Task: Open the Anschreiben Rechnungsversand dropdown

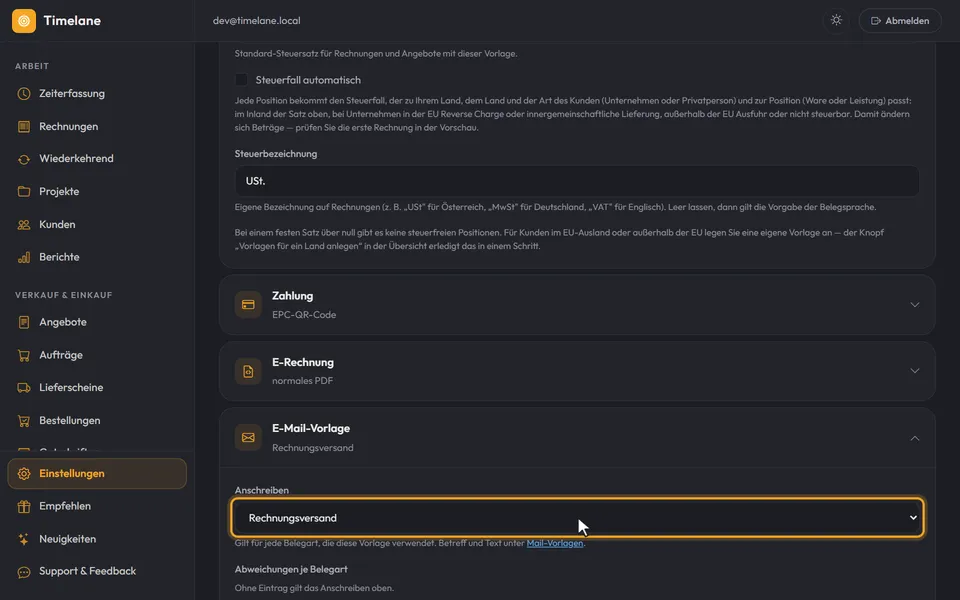Action: coord(577,517)
